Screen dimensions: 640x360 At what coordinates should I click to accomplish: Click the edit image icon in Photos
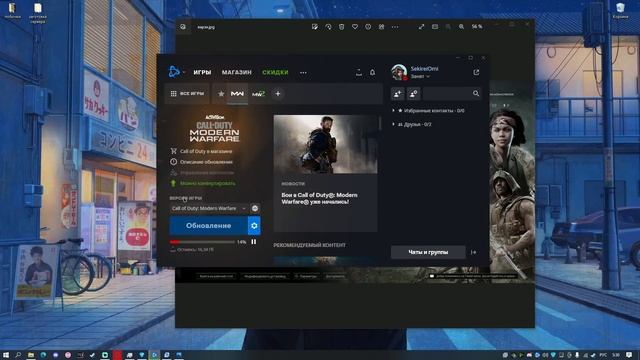(315, 27)
